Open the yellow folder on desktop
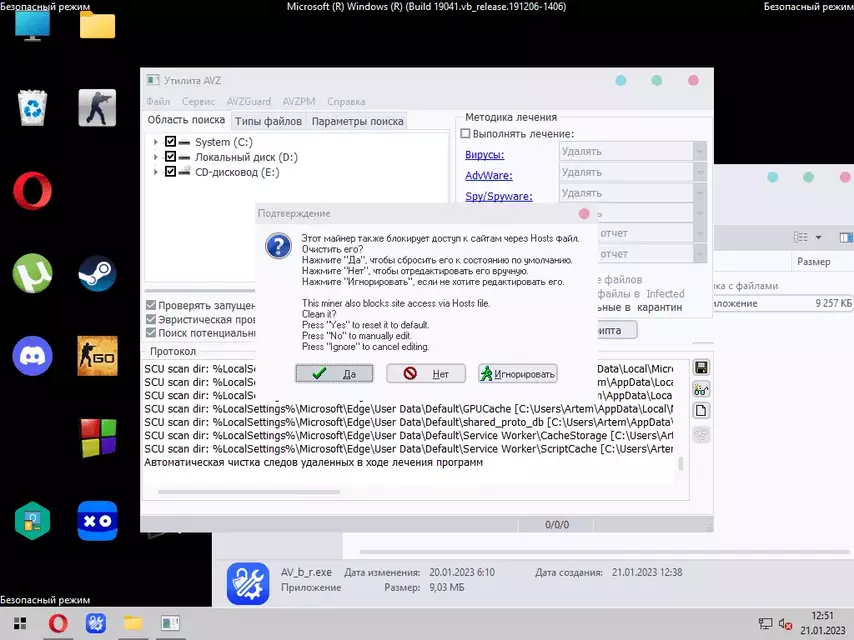Image resolution: width=854 pixels, height=640 pixels. tap(97, 25)
